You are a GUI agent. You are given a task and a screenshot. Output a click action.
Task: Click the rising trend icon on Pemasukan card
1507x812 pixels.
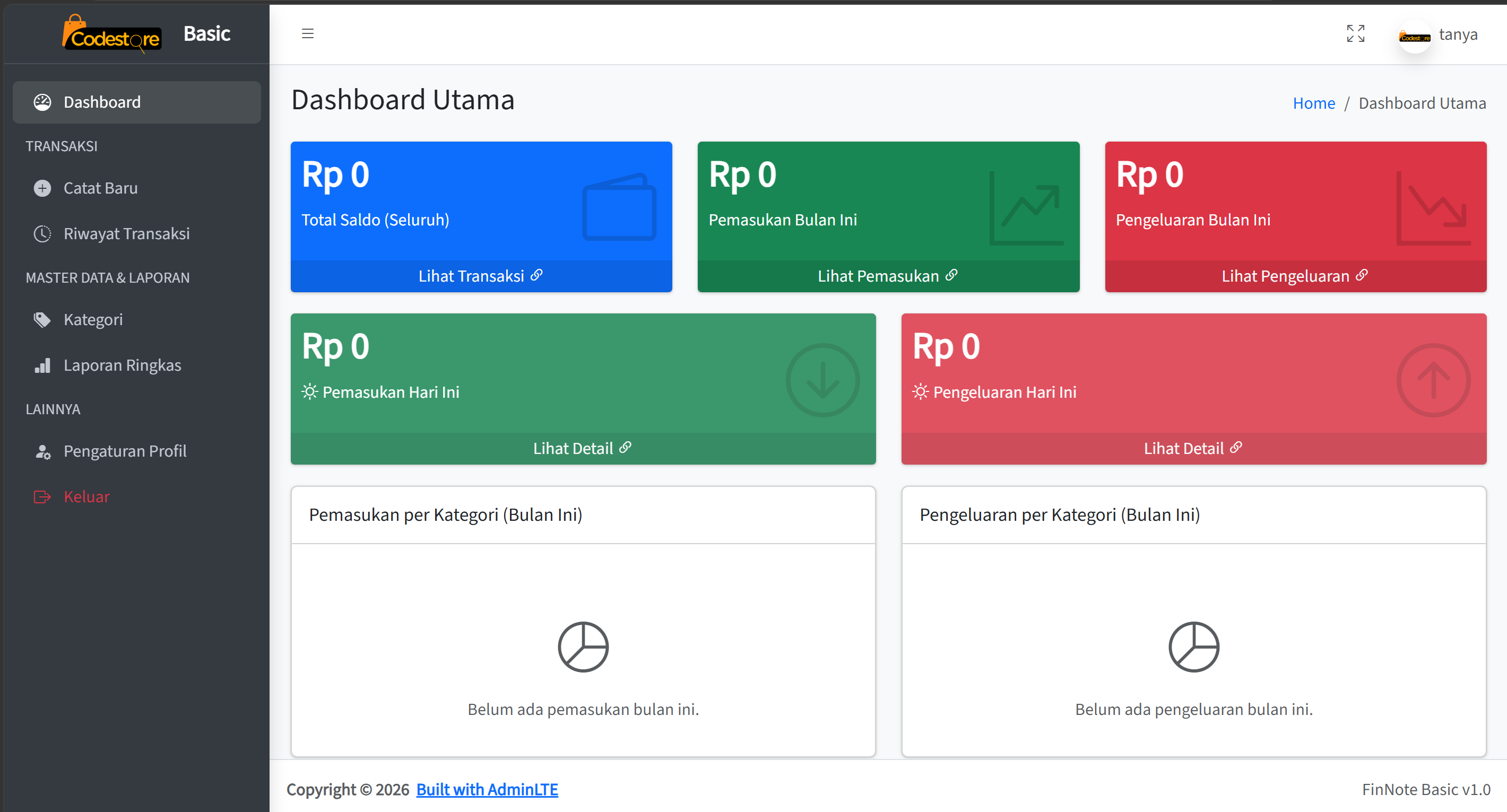point(1025,208)
